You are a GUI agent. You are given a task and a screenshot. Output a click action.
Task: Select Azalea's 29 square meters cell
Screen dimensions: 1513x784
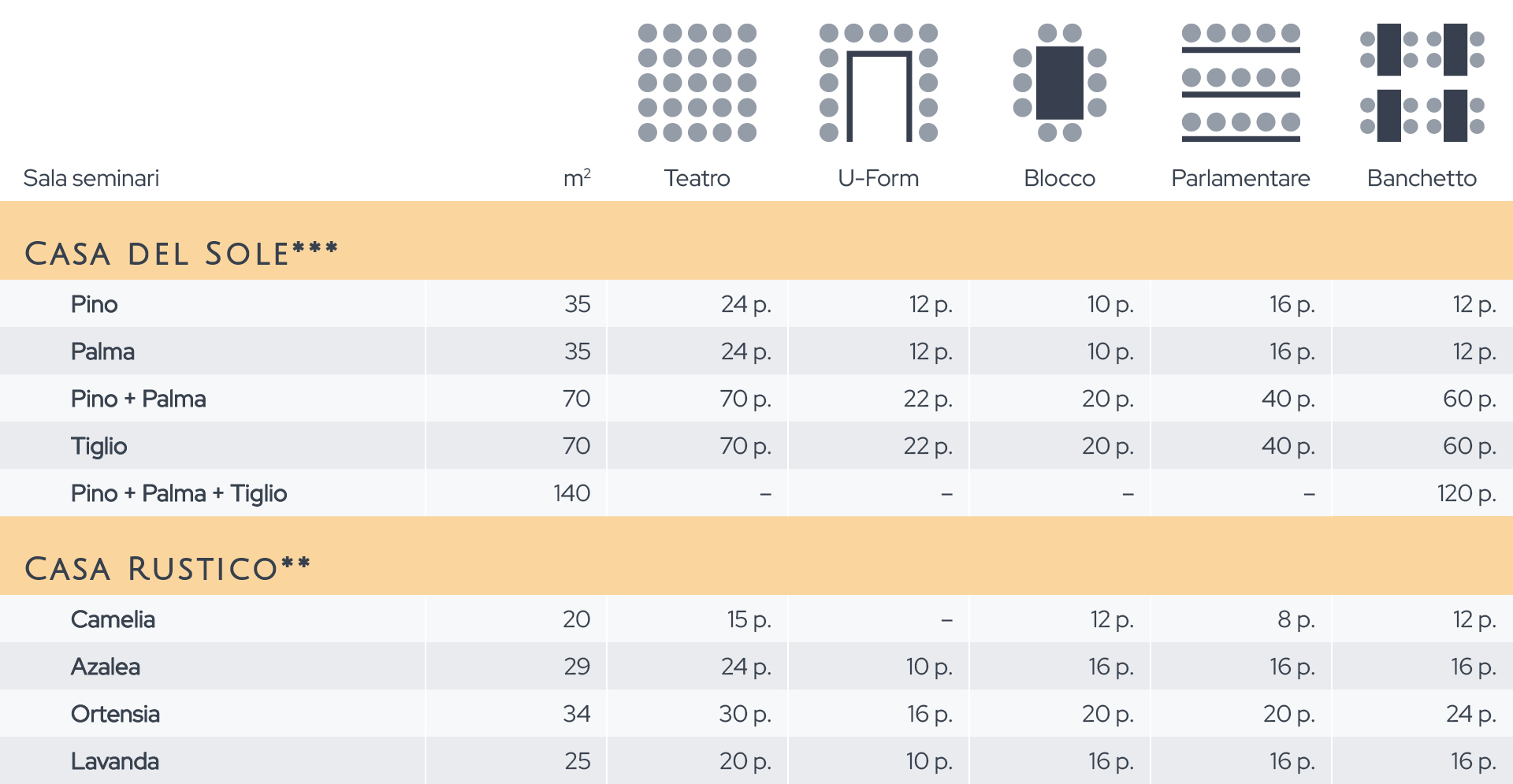point(577,667)
